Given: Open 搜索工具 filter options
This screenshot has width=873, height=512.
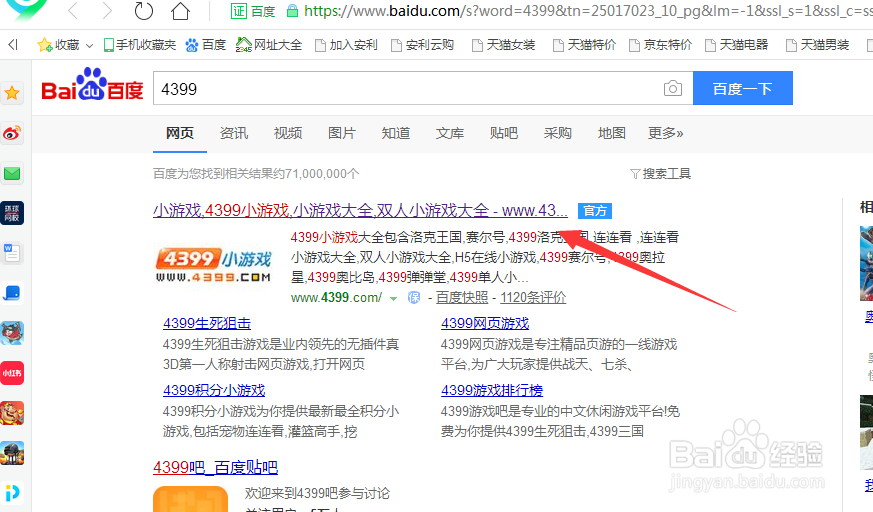Looking at the screenshot, I should (x=660, y=174).
